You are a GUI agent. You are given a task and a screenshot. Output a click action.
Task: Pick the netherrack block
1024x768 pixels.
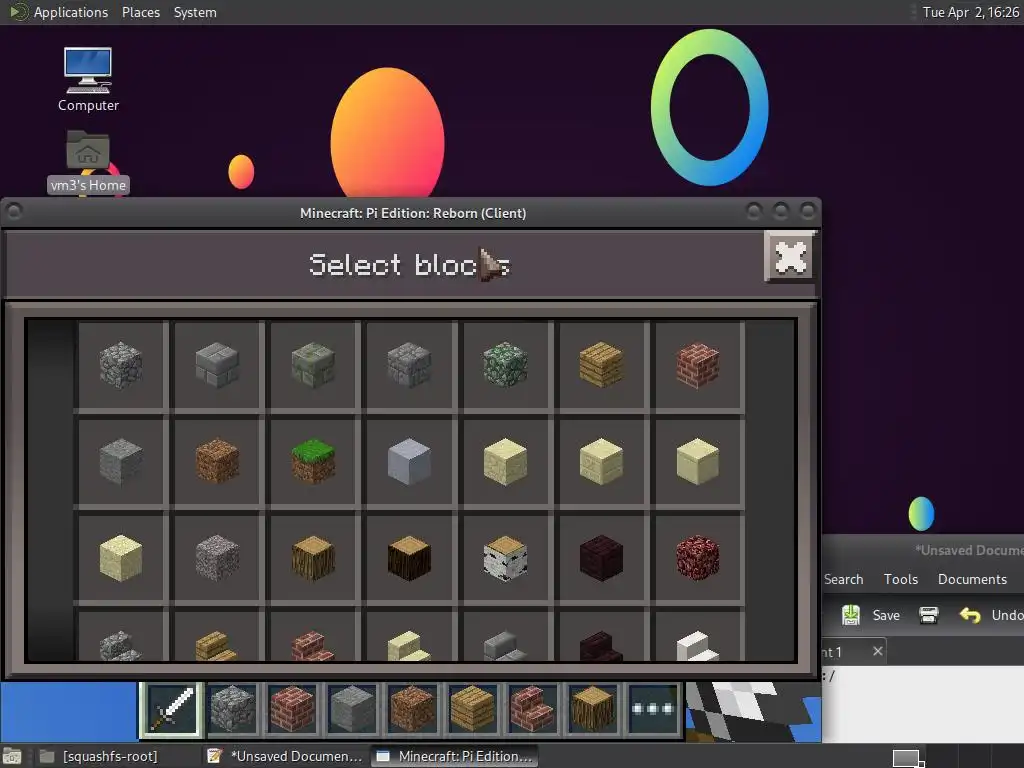[x=697, y=558]
